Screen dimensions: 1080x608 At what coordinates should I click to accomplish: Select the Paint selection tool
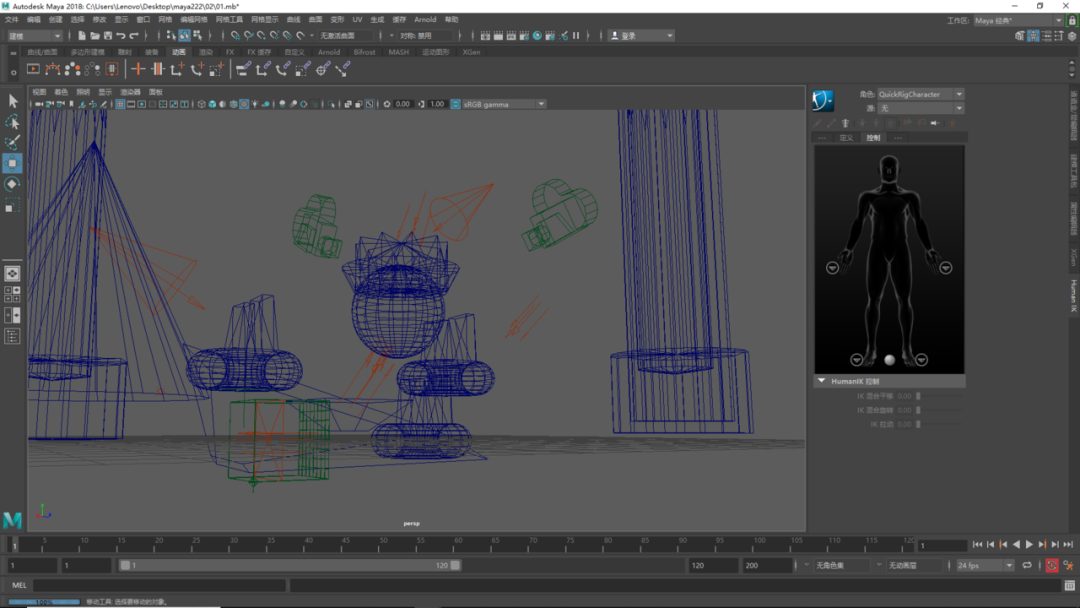point(12,143)
